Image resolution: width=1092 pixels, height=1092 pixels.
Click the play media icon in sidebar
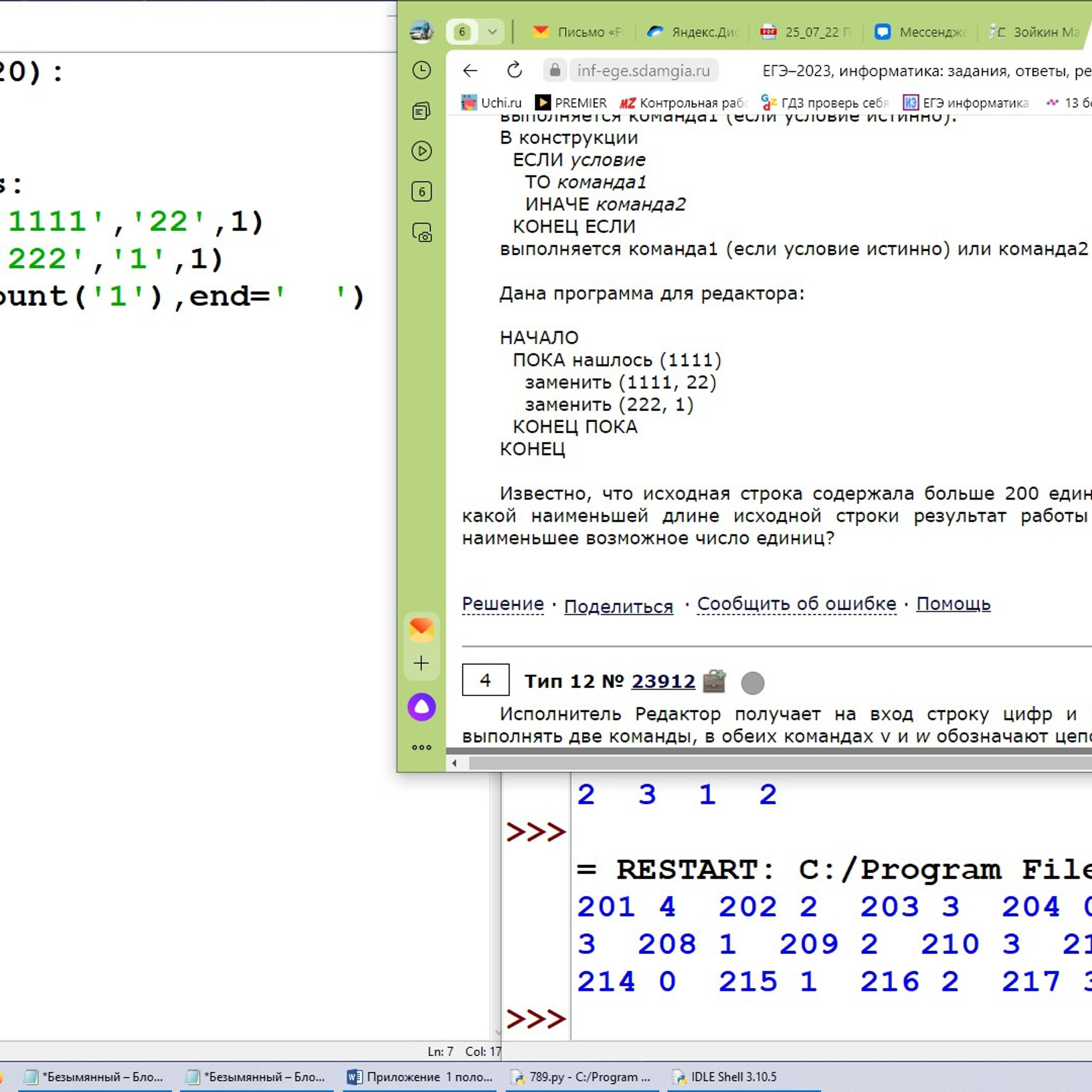[421, 151]
